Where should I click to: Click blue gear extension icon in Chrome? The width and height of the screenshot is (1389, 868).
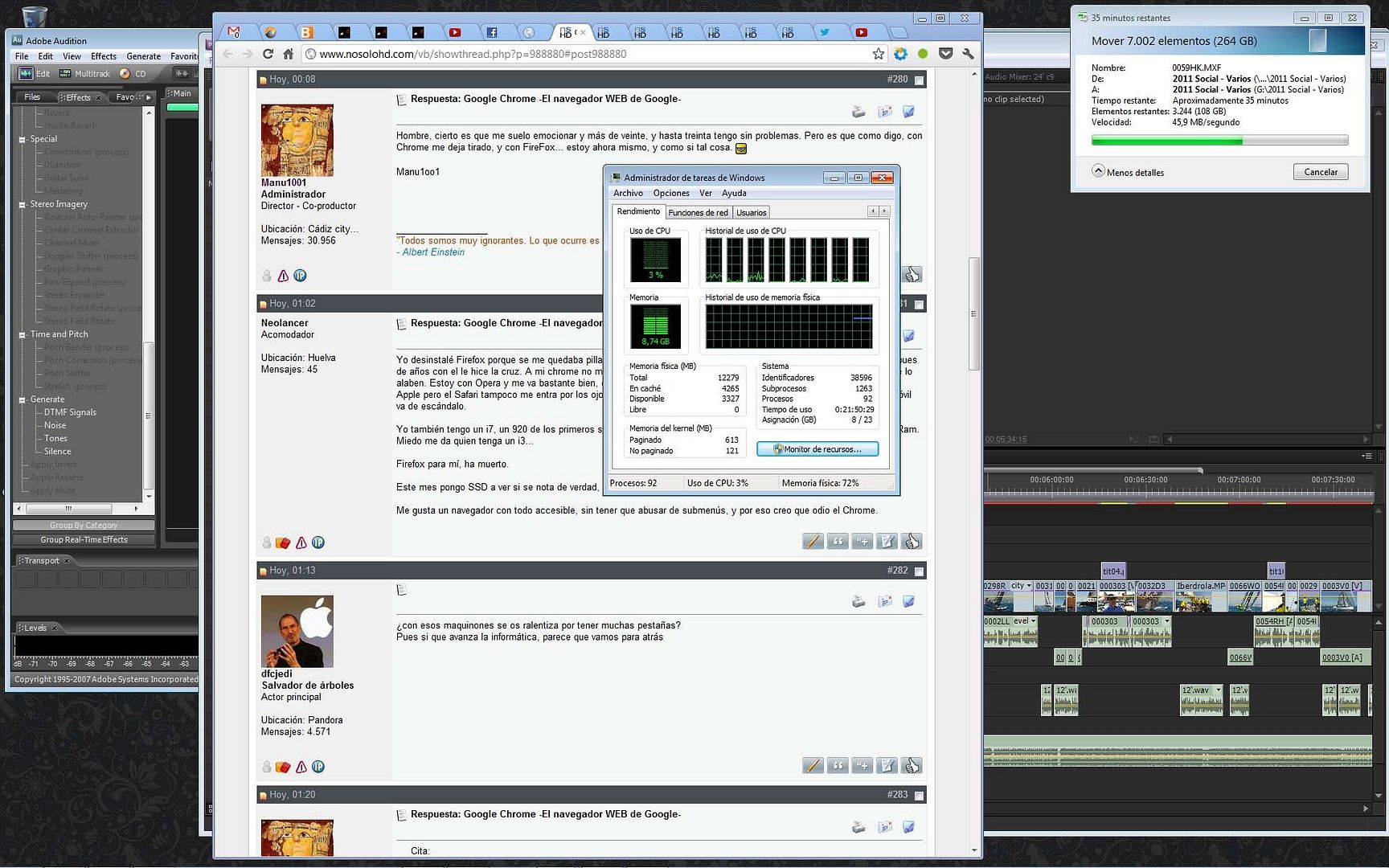(x=900, y=54)
